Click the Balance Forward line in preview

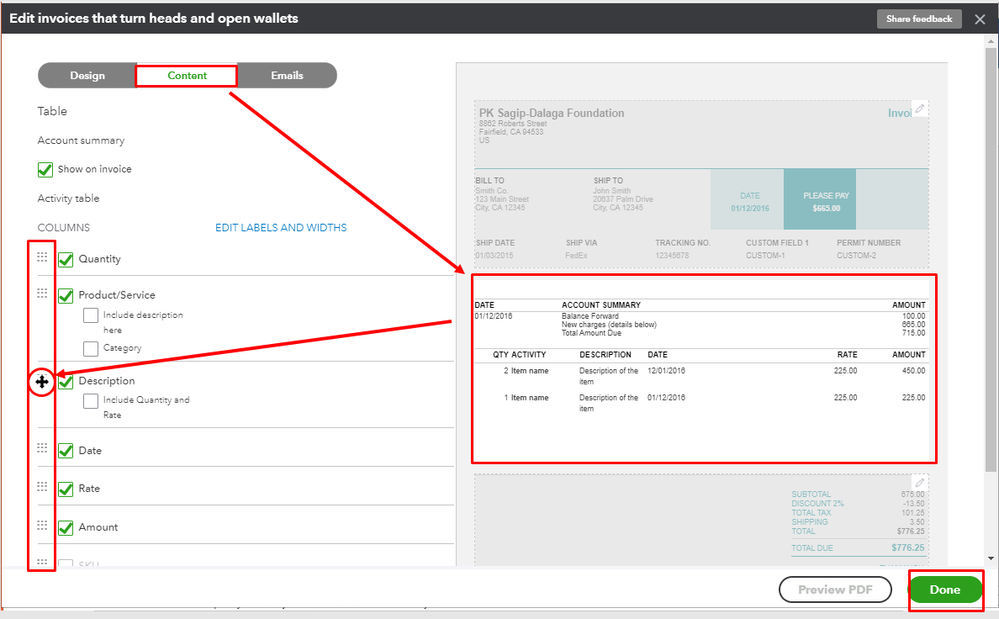[590, 316]
